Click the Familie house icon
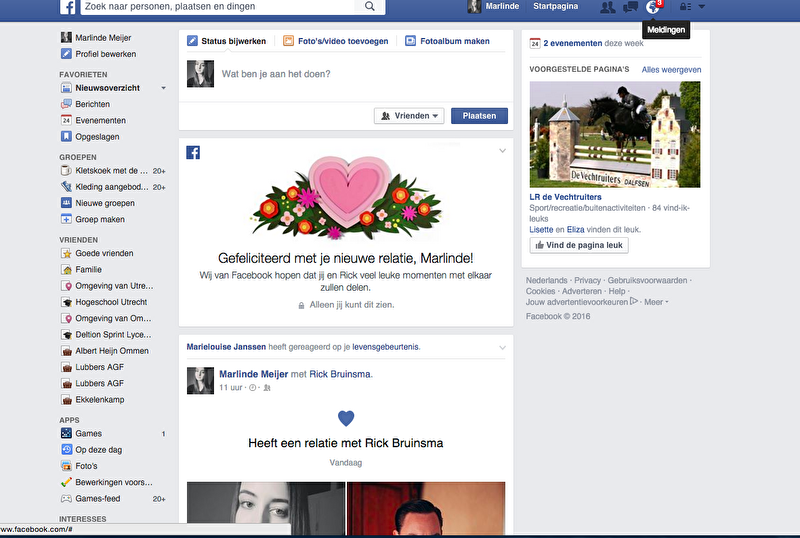Screen dimensions: 800x538 66,270
